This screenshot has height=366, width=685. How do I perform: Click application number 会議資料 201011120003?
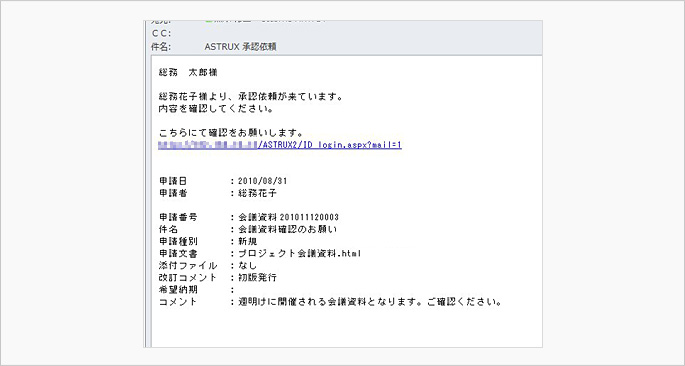click(x=288, y=217)
